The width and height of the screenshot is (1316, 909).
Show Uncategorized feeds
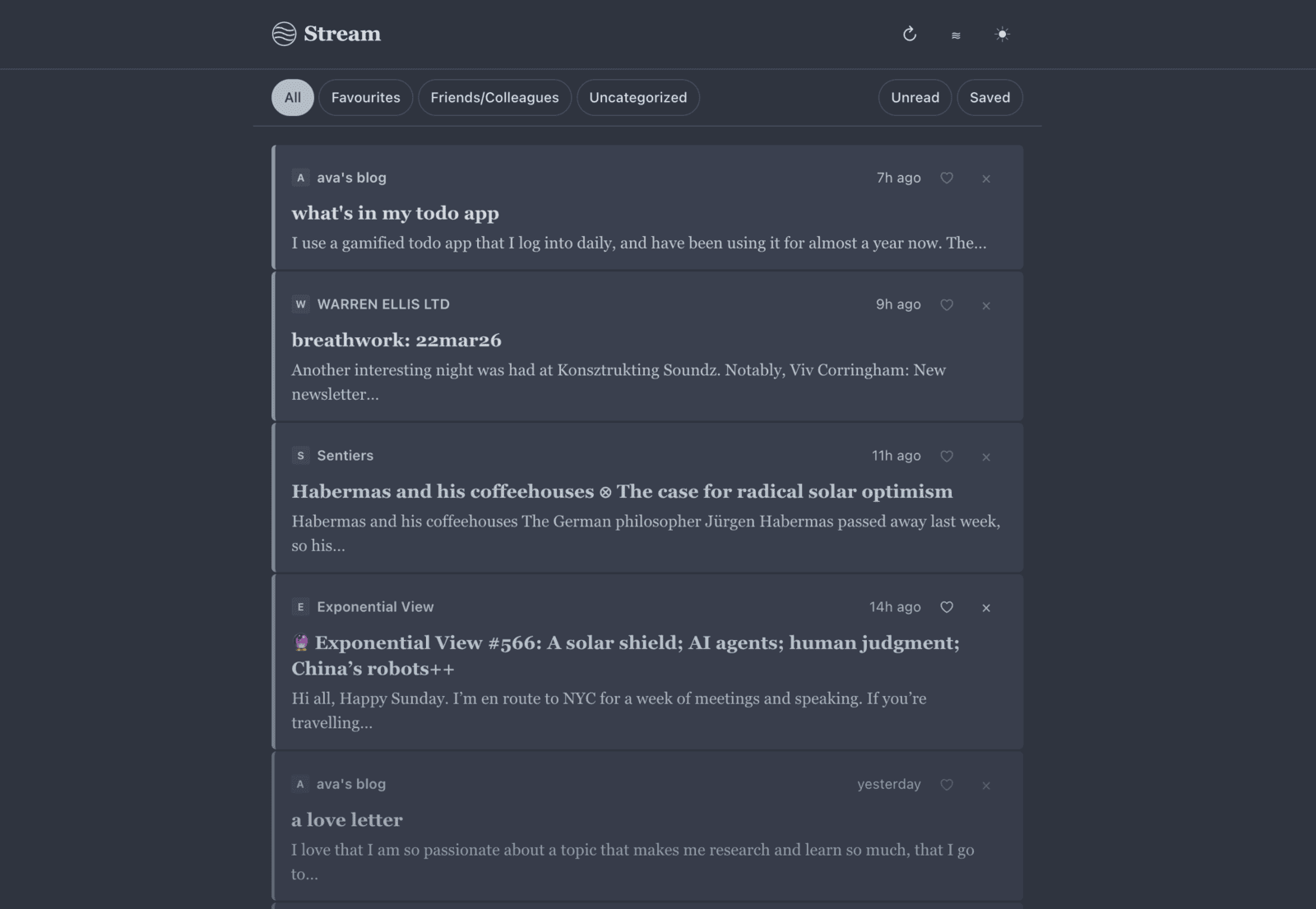click(637, 97)
